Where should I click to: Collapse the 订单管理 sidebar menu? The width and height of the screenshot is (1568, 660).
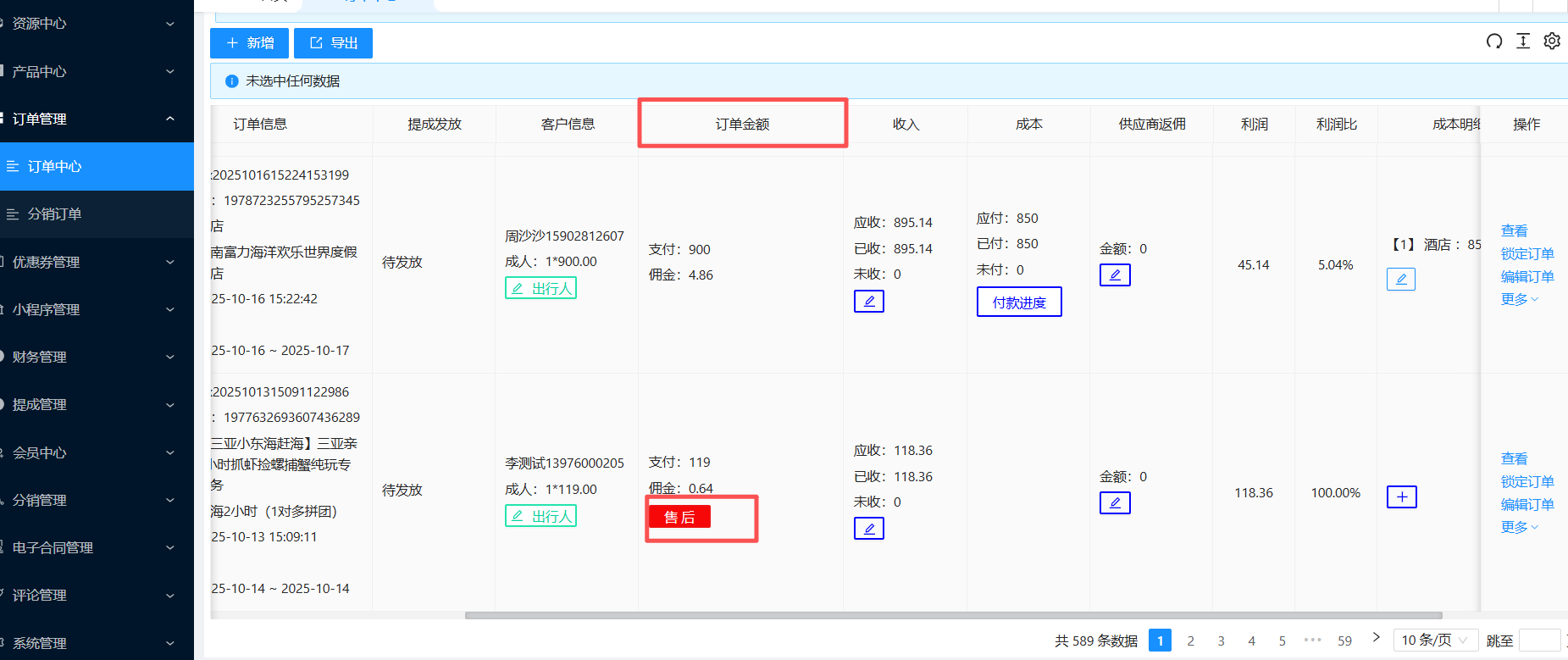click(x=93, y=119)
